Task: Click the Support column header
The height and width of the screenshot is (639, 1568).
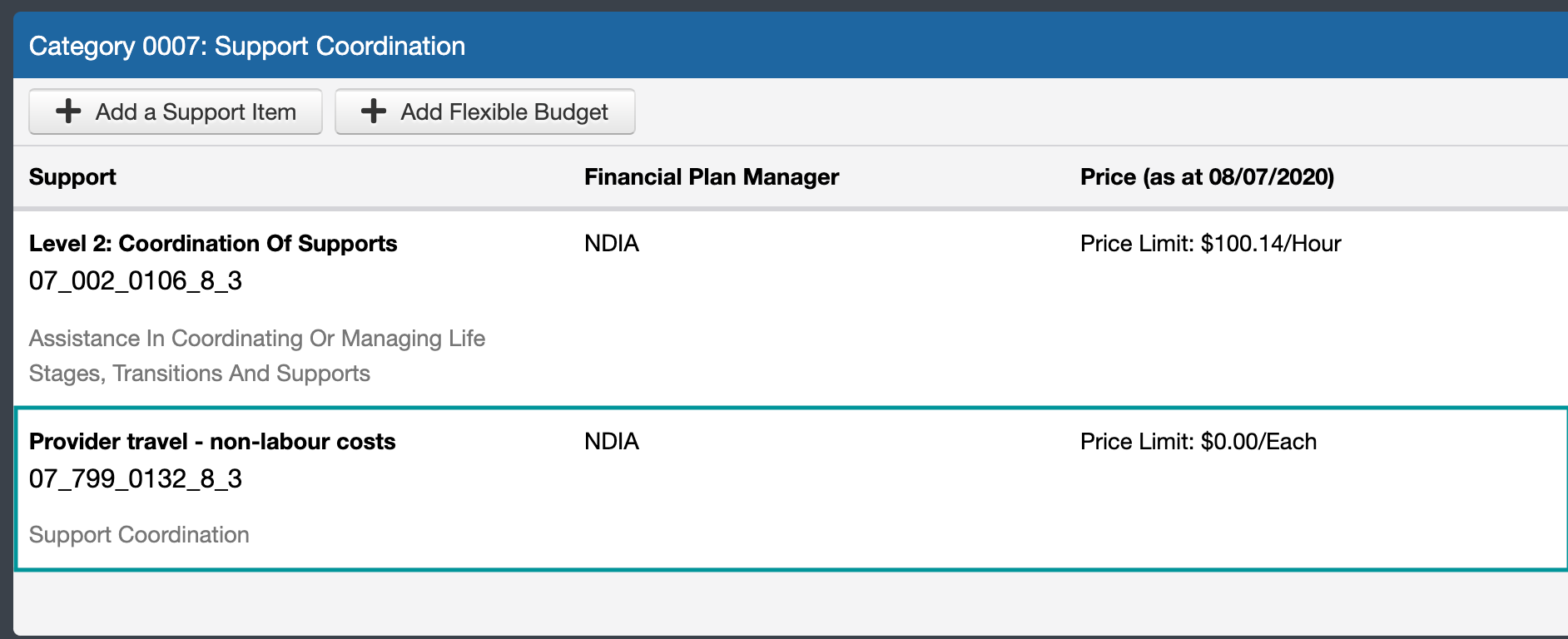Action: coord(72,177)
